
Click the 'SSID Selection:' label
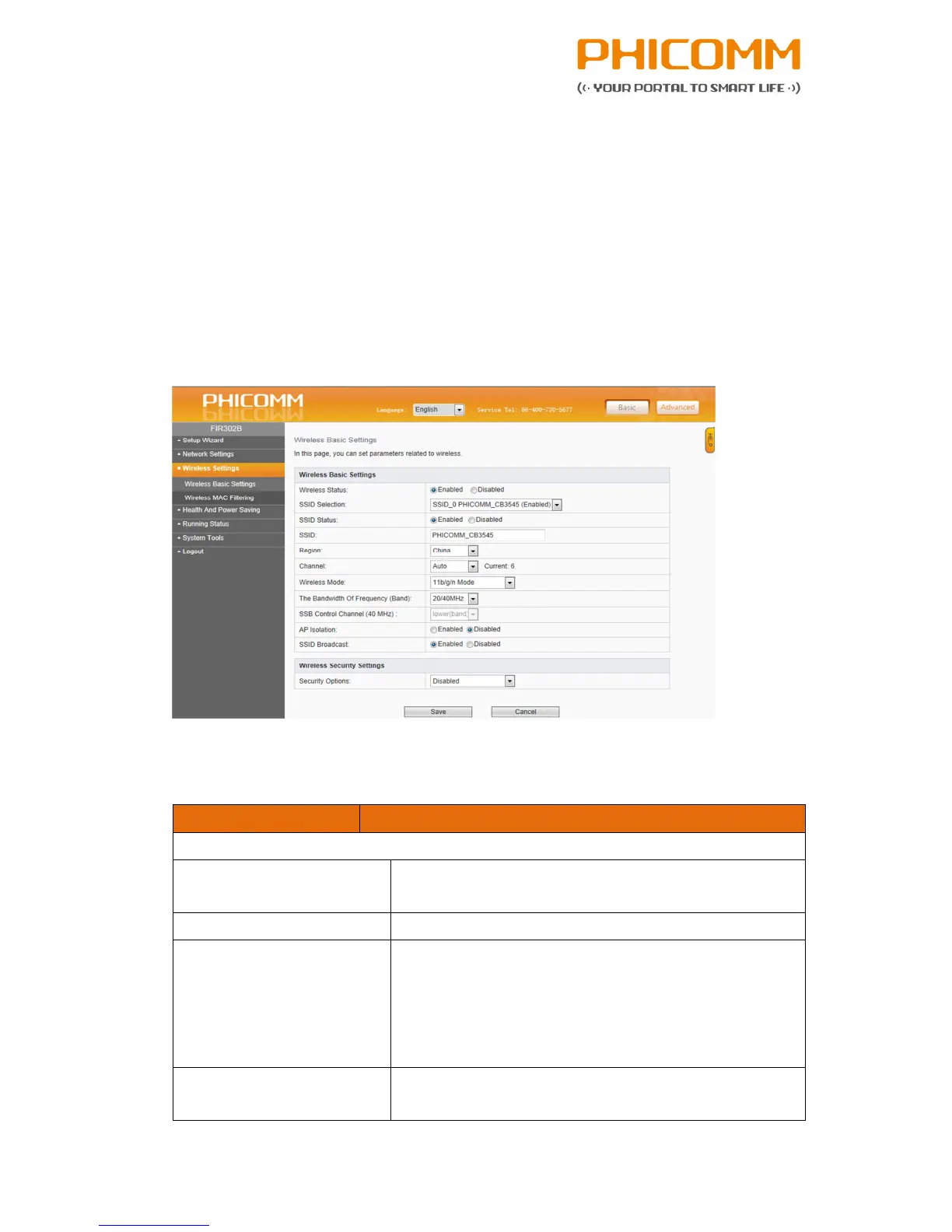tap(323, 505)
